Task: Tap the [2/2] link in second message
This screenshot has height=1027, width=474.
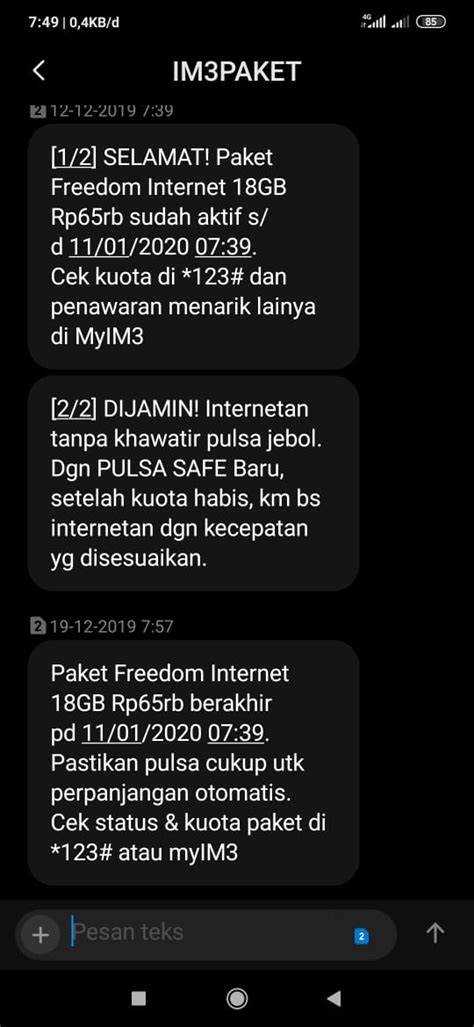Action: [73, 409]
